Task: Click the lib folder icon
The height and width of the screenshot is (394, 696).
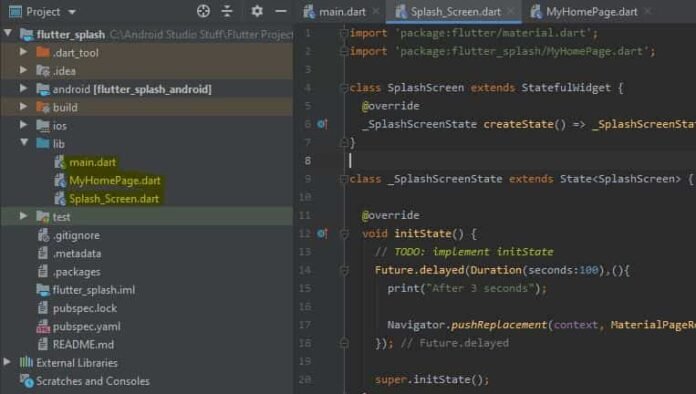Action: pos(43,143)
